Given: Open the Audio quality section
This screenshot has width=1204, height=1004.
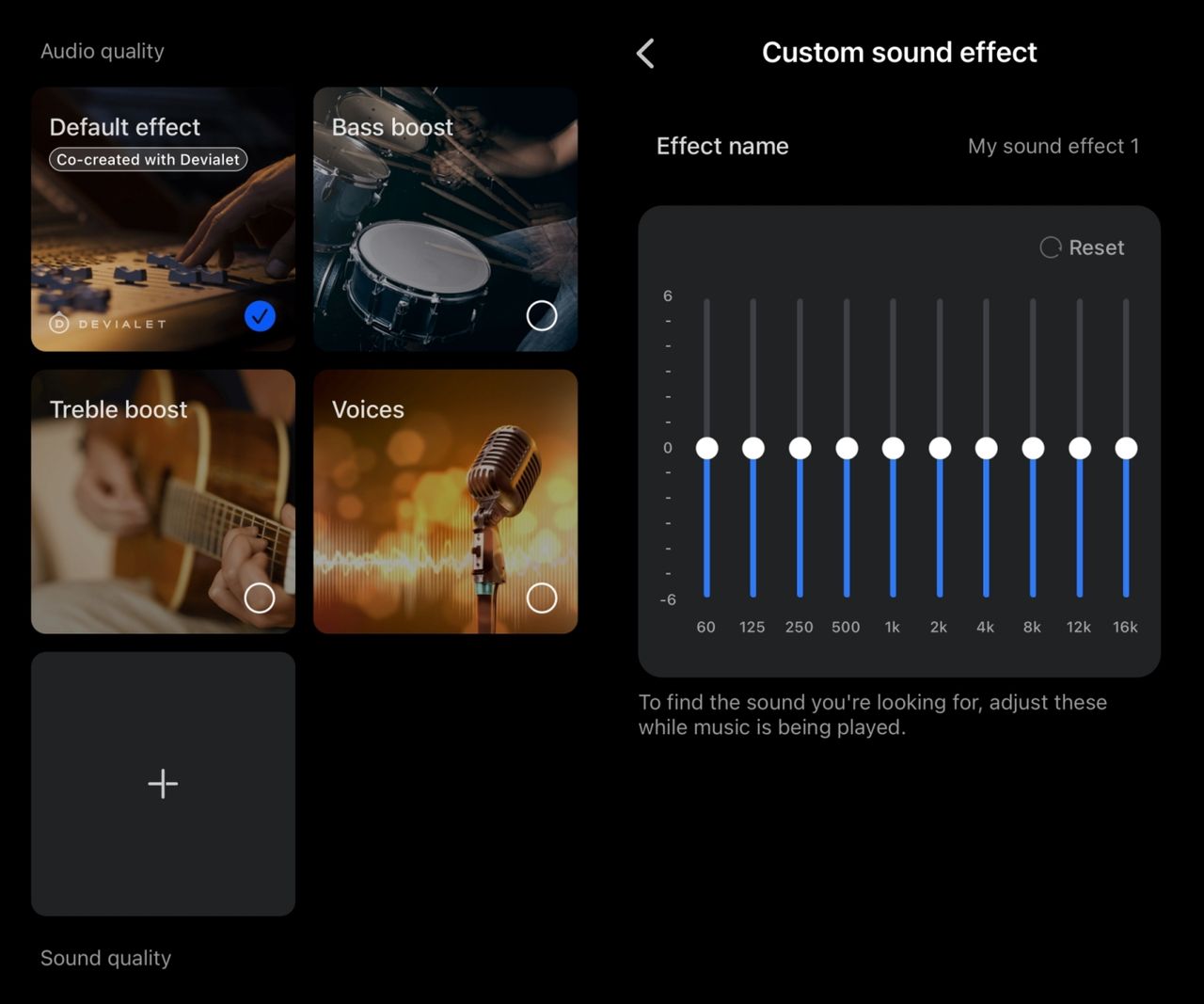Looking at the screenshot, I should coord(103,51).
